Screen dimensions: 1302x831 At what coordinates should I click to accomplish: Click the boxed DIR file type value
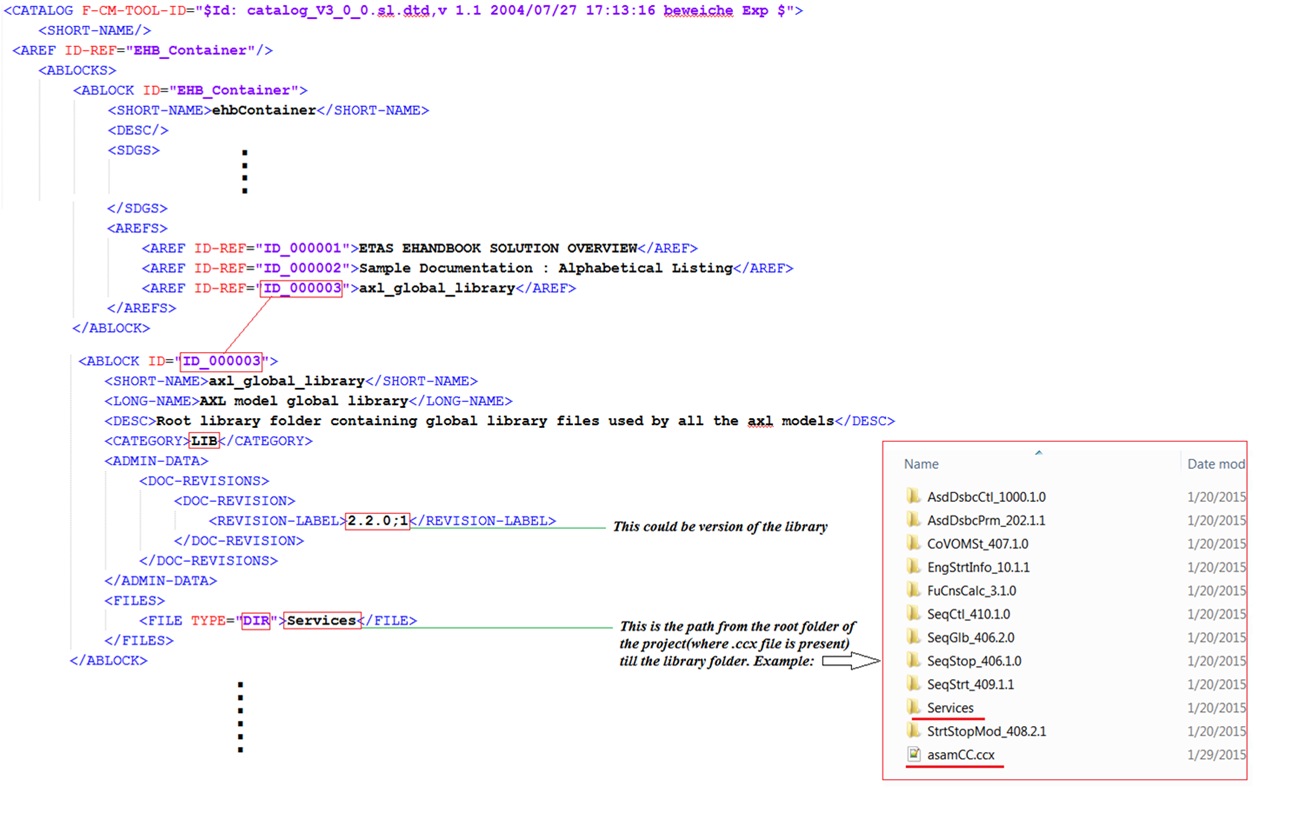click(x=255, y=621)
